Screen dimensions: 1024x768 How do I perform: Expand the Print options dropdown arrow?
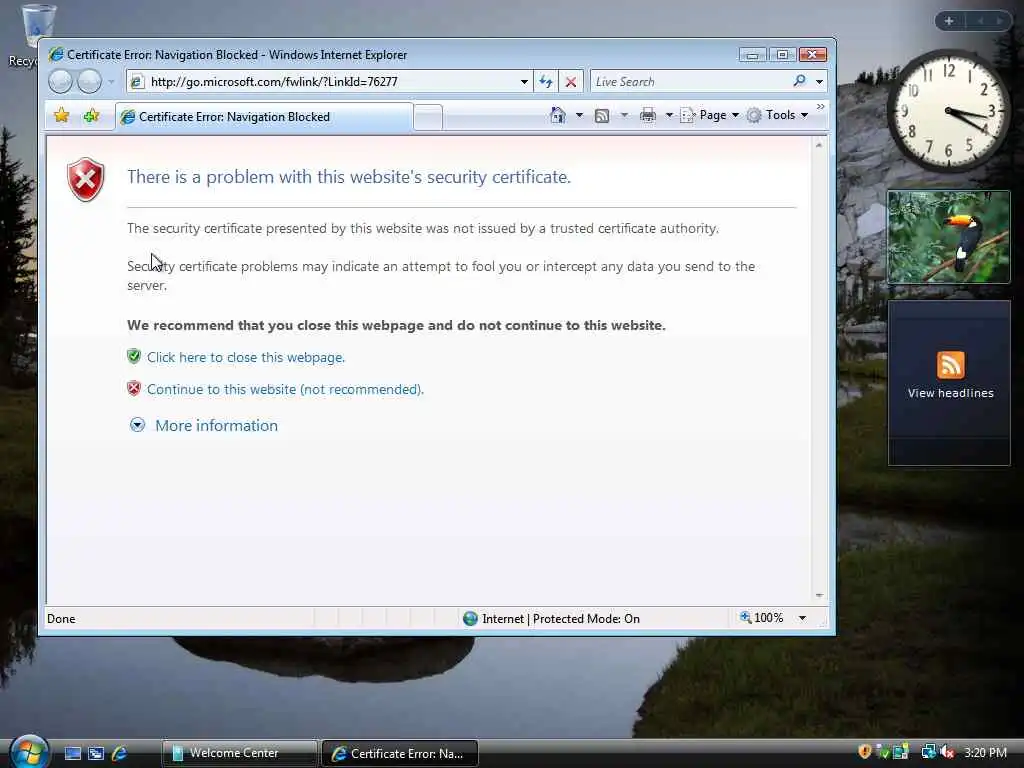669,116
